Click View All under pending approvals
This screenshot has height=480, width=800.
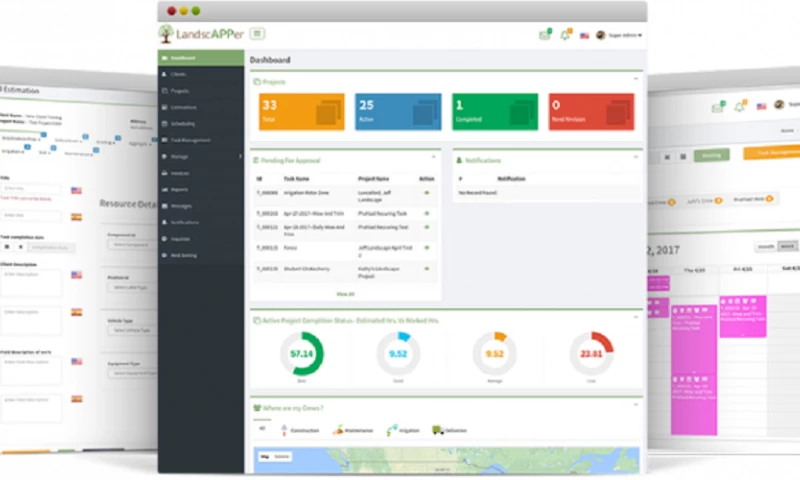[345, 294]
